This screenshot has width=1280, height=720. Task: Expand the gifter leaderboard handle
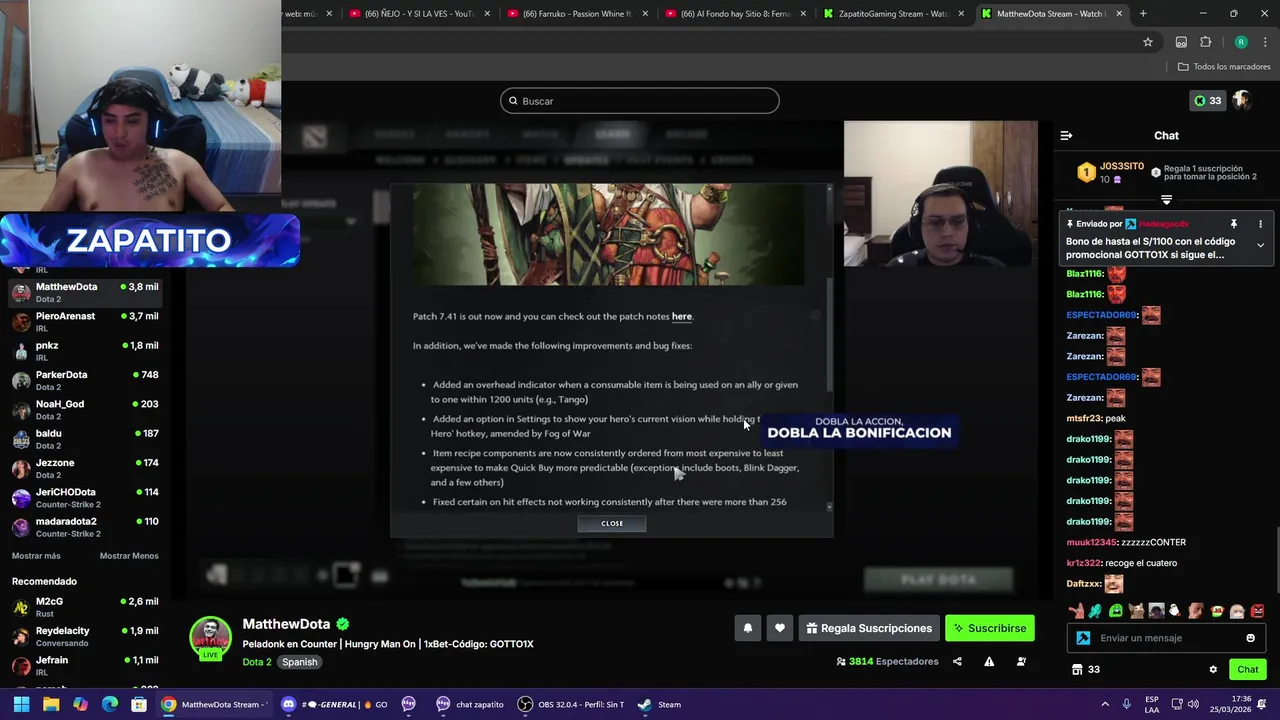(1166, 200)
